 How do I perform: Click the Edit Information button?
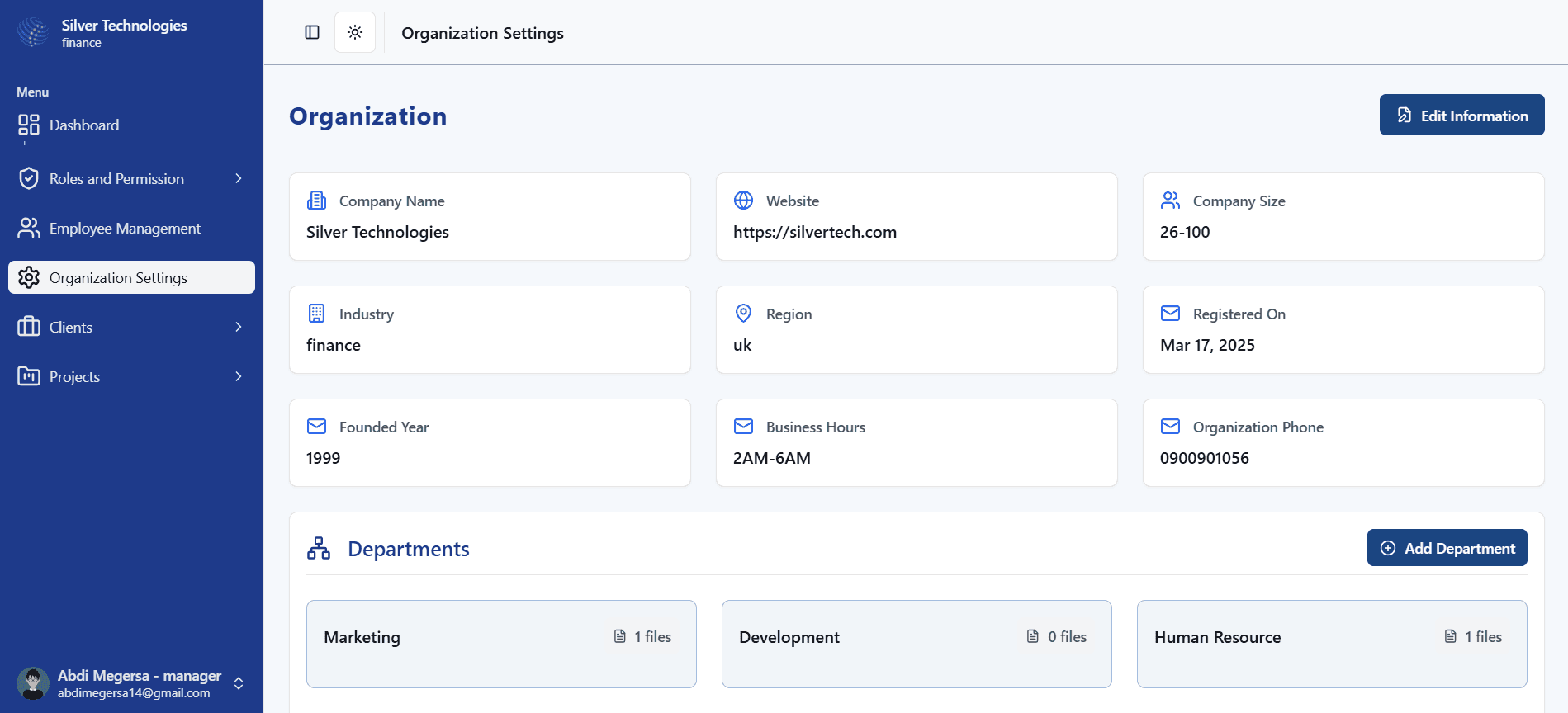1461,116
